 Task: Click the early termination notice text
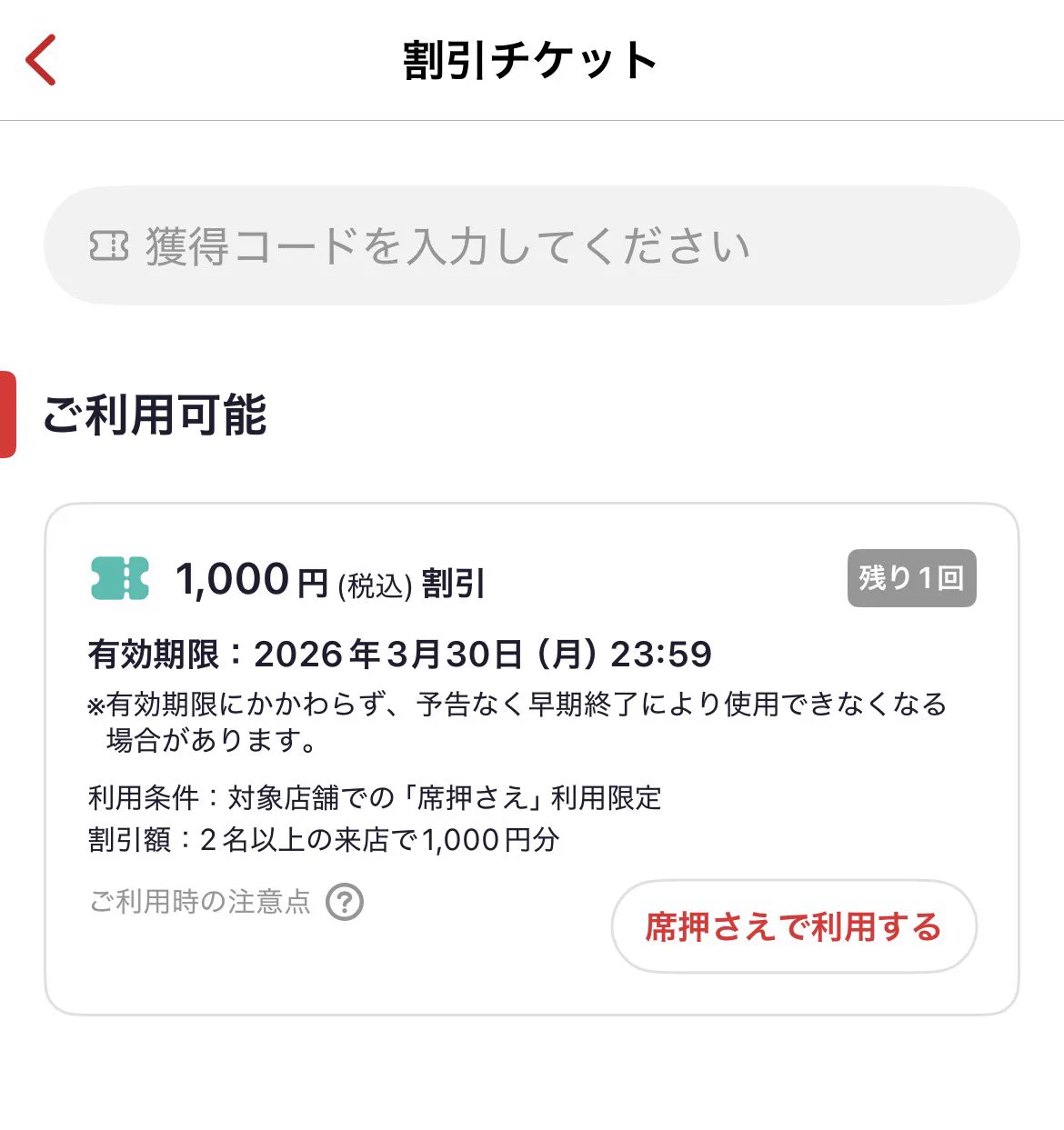coord(517,705)
